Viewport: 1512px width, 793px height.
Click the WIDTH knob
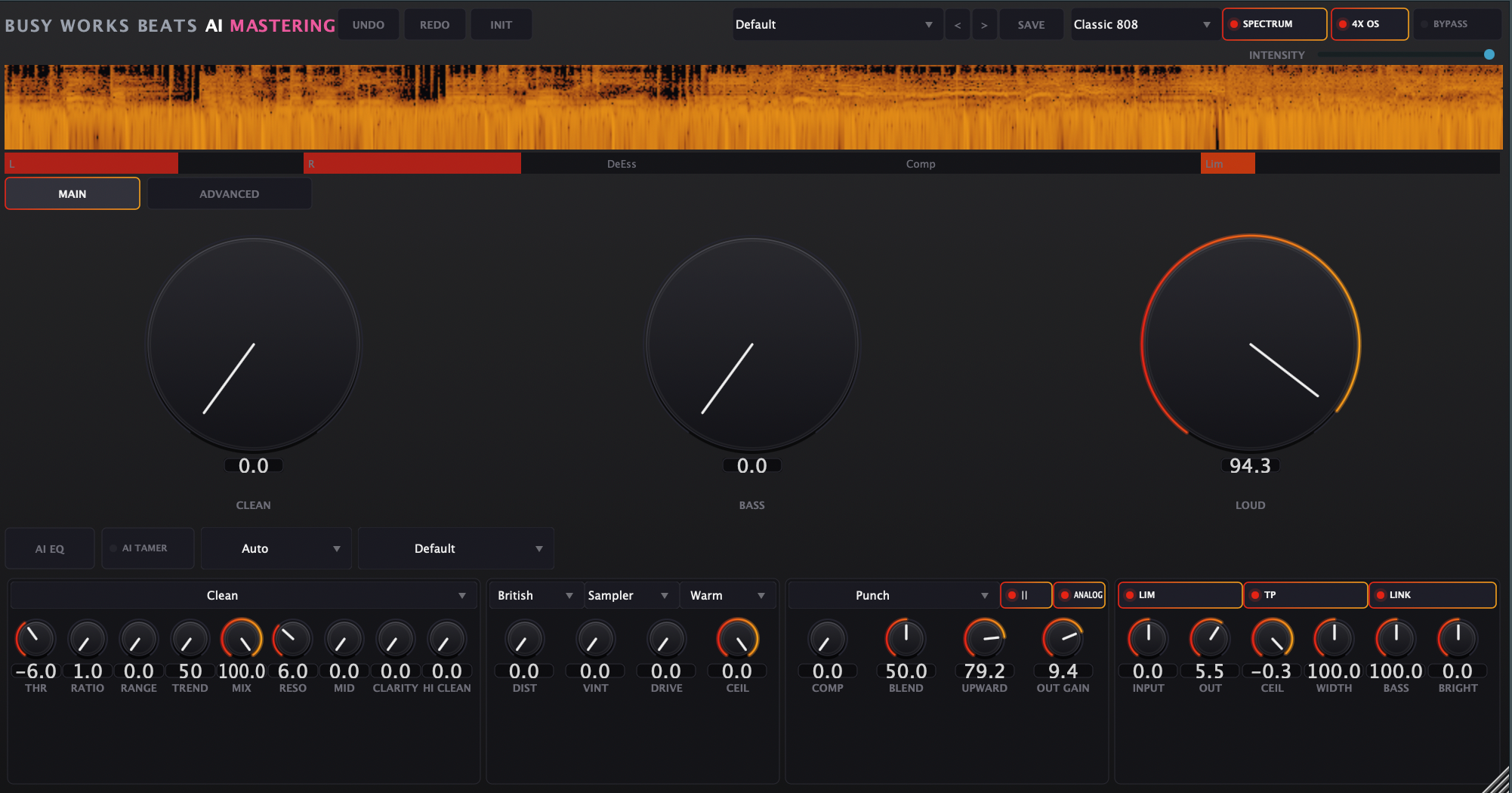1334,639
